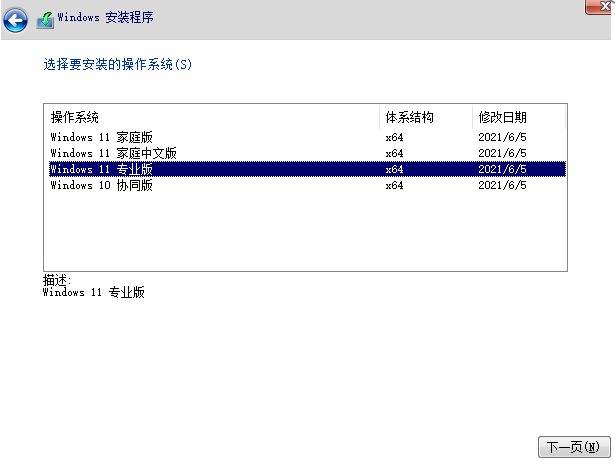Click x64 cell in Windows 11 专业版 row
The width and height of the screenshot is (615, 466).
[x=394, y=169]
